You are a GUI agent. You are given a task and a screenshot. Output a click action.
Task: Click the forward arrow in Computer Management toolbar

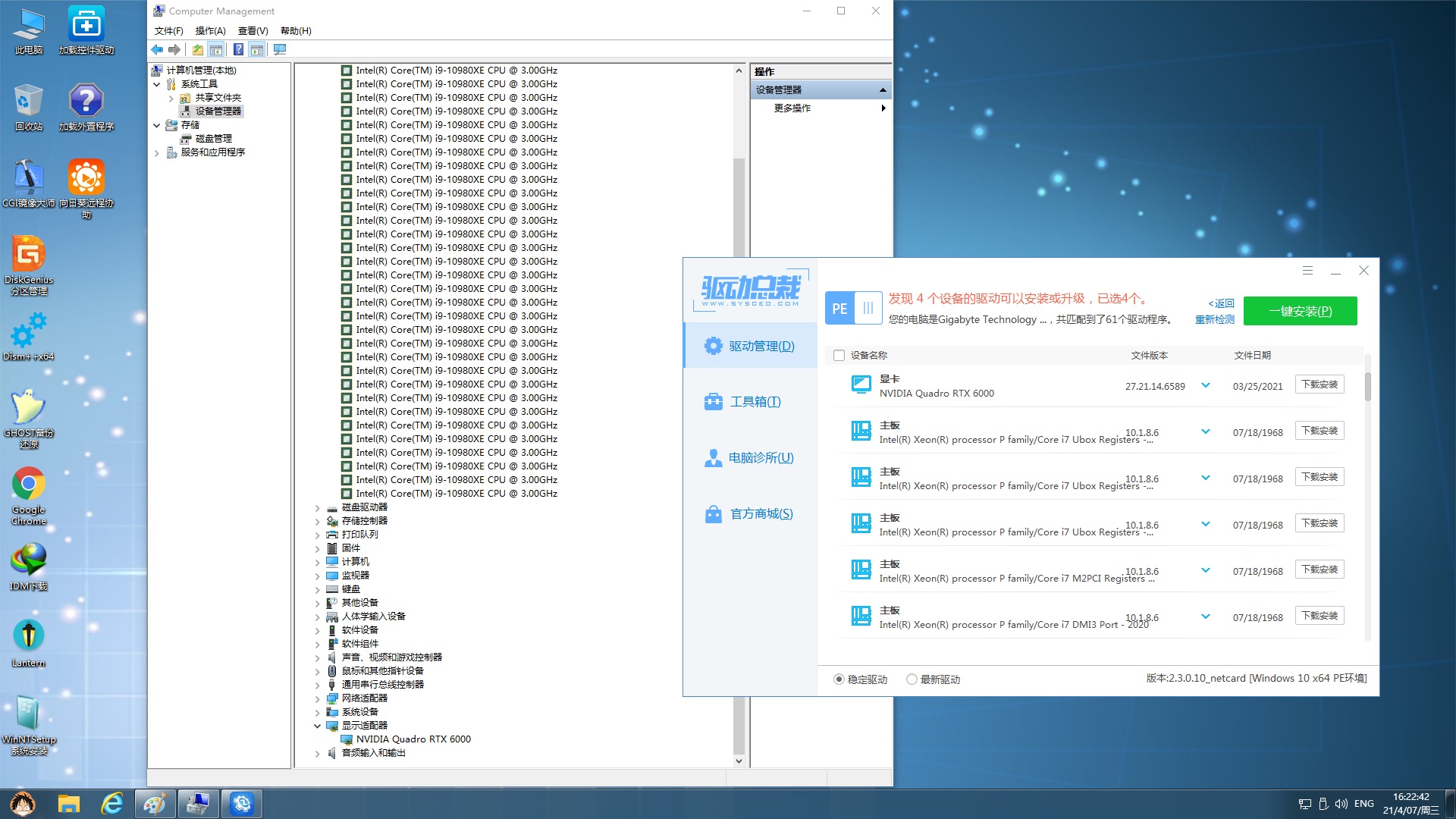tap(174, 50)
